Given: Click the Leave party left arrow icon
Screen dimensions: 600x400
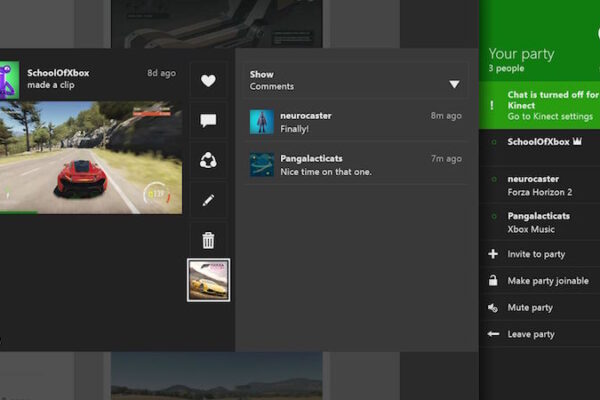Looking at the screenshot, I should pyautogui.click(x=493, y=334).
